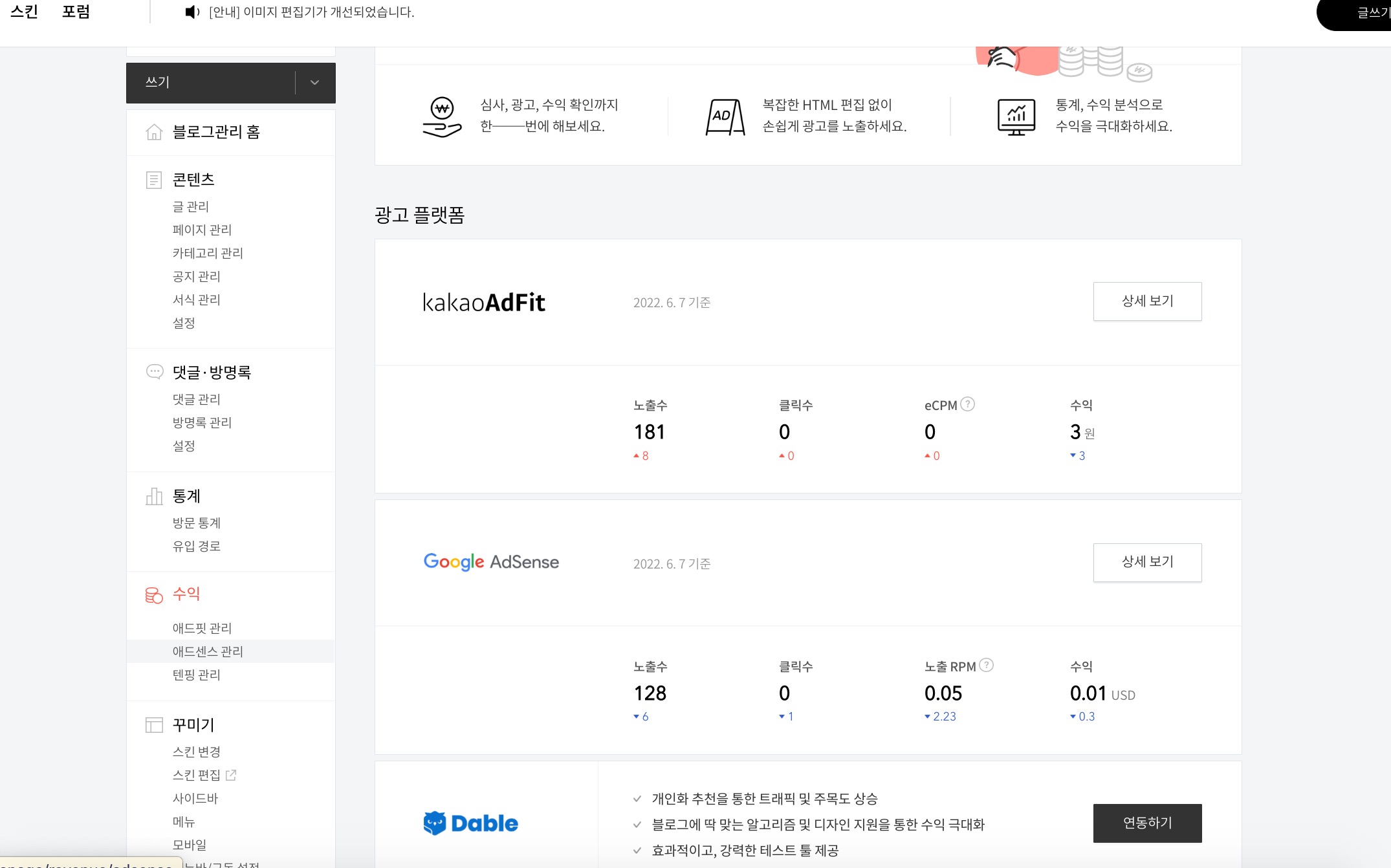
Task: Open 스킨 편집 in sidebar
Action: pos(197,775)
